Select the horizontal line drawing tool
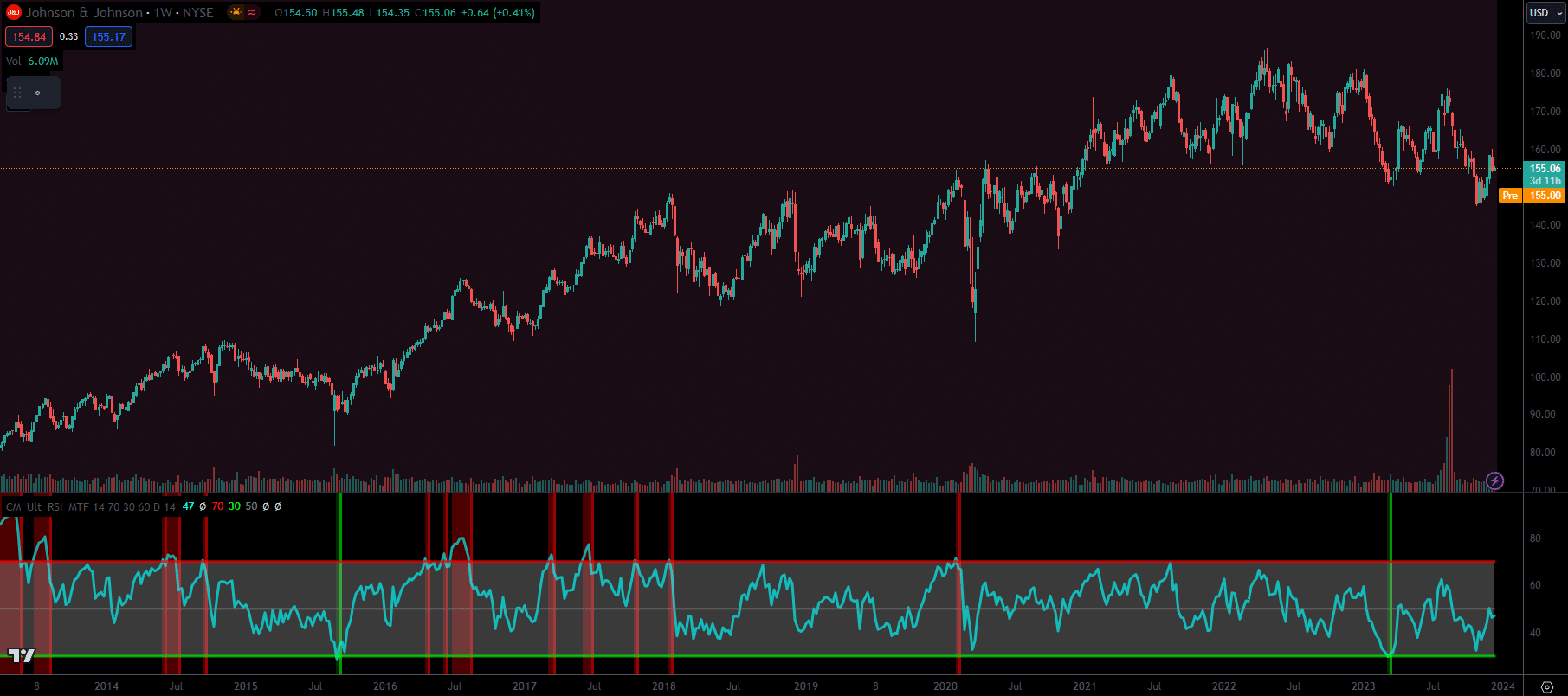This screenshot has width=1568, height=696. pos(44,93)
